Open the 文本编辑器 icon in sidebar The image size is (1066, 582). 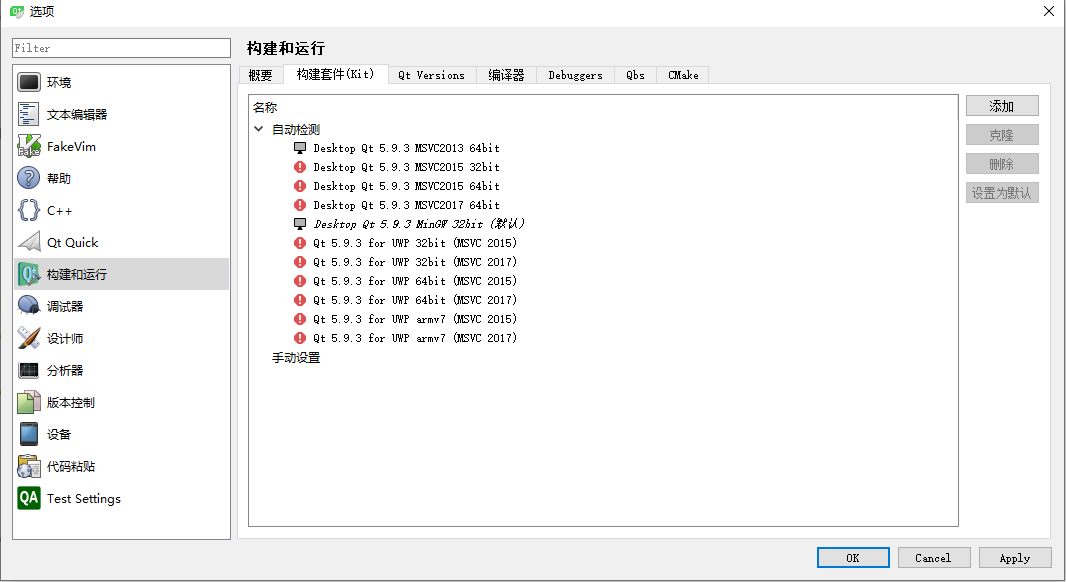click(29, 114)
